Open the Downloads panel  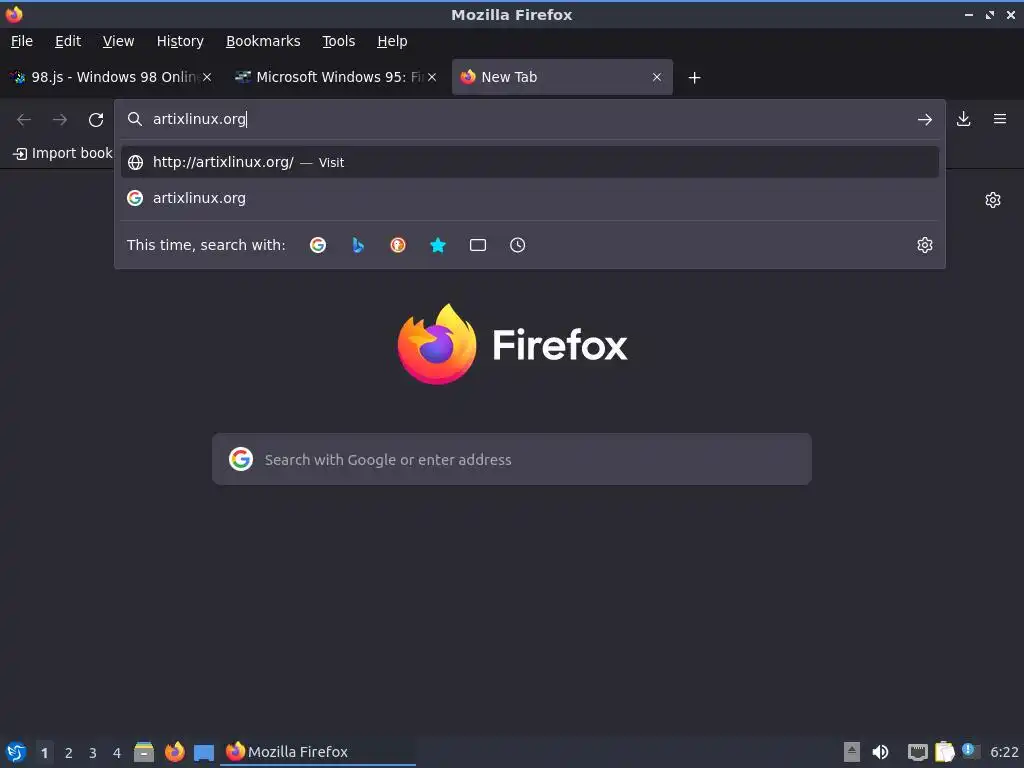(x=963, y=119)
